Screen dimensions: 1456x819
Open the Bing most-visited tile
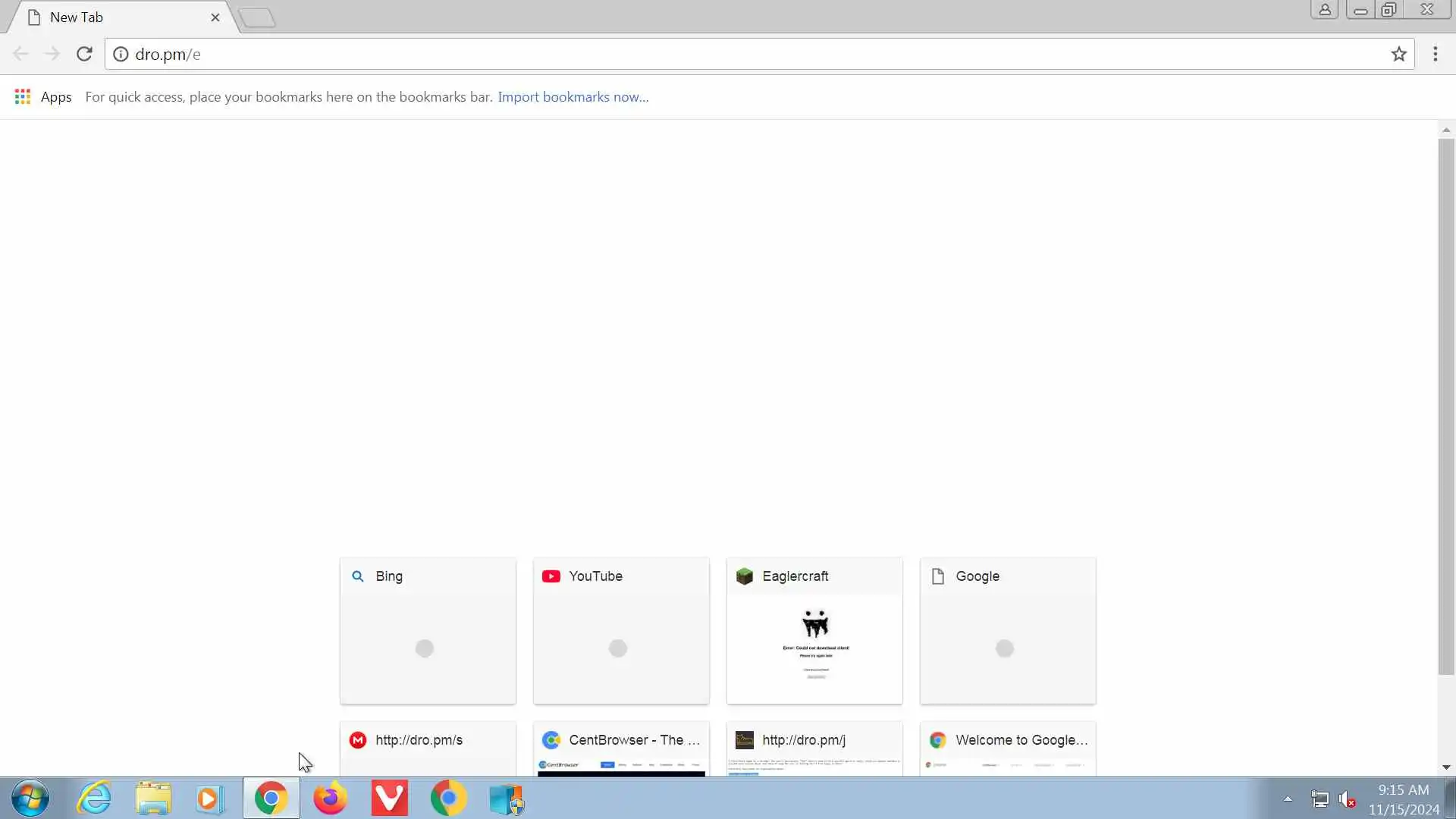428,631
